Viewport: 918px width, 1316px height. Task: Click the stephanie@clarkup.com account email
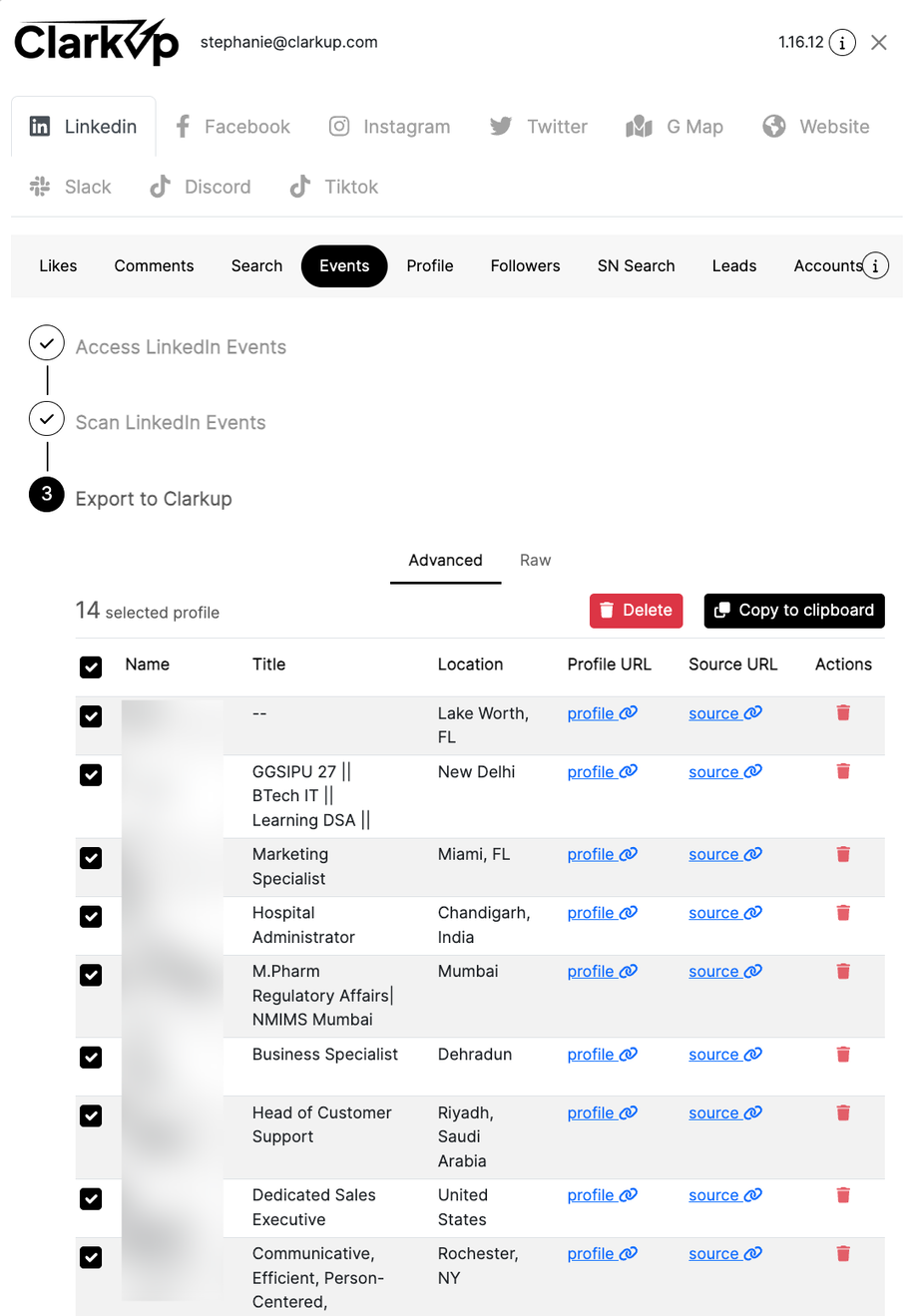click(x=288, y=42)
